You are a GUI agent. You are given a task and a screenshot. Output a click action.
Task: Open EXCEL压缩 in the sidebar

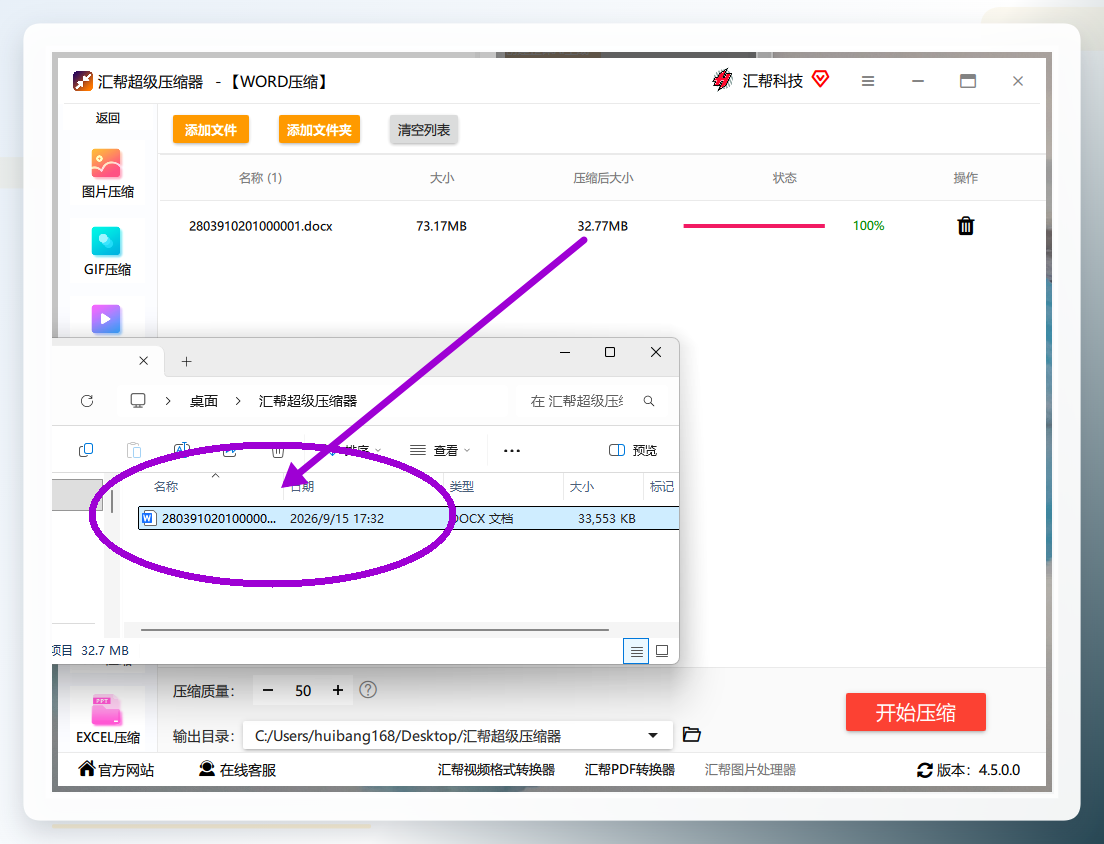pyautogui.click(x=107, y=719)
